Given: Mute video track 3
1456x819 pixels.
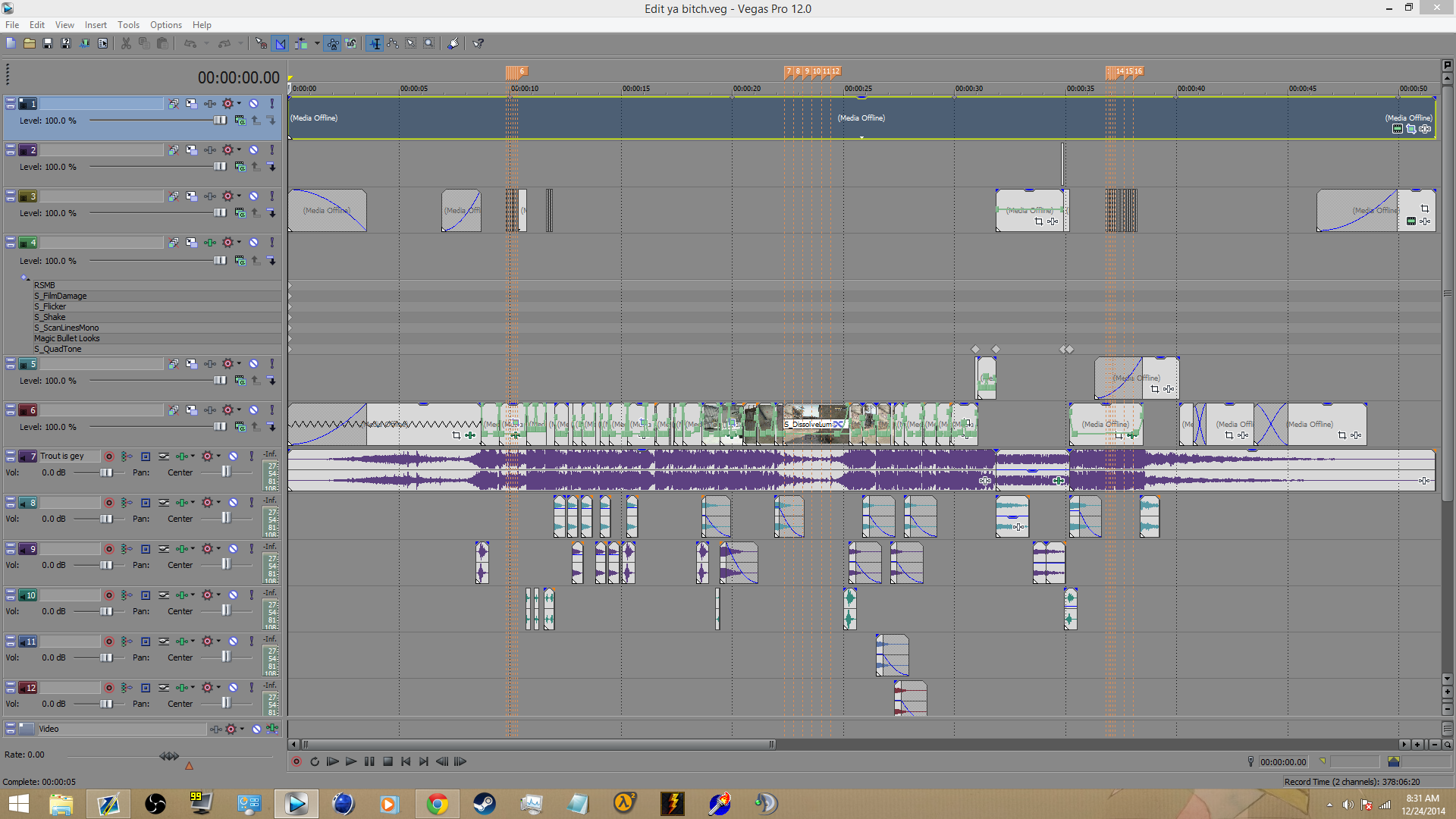Looking at the screenshot, I should 254,196.
